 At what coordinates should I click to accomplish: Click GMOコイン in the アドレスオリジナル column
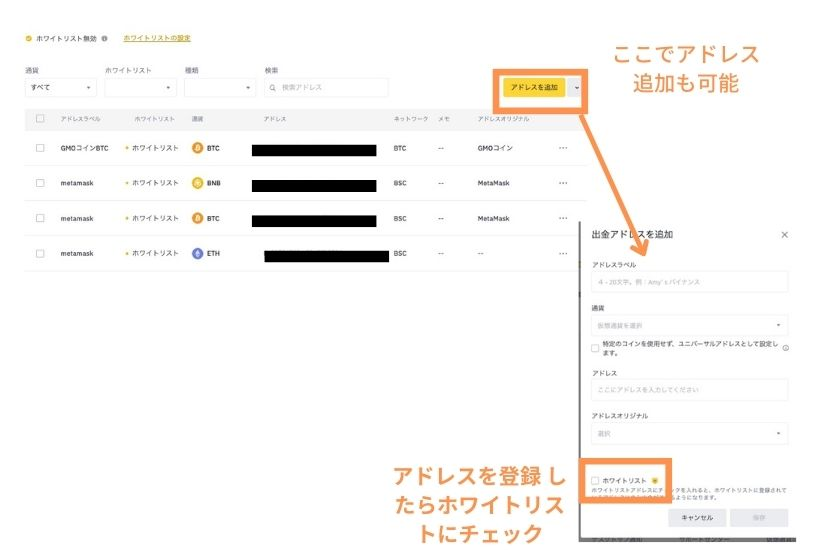495,148
